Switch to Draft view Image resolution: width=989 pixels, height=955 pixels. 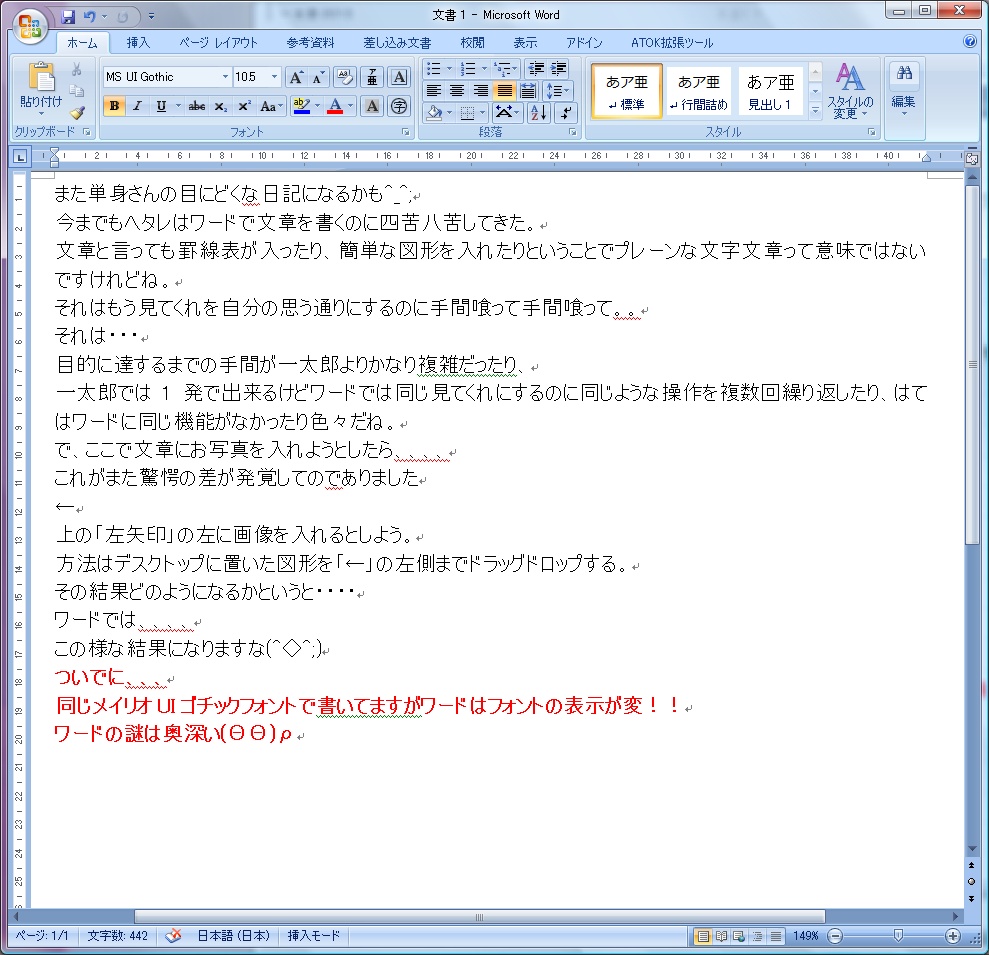point(775,936)
